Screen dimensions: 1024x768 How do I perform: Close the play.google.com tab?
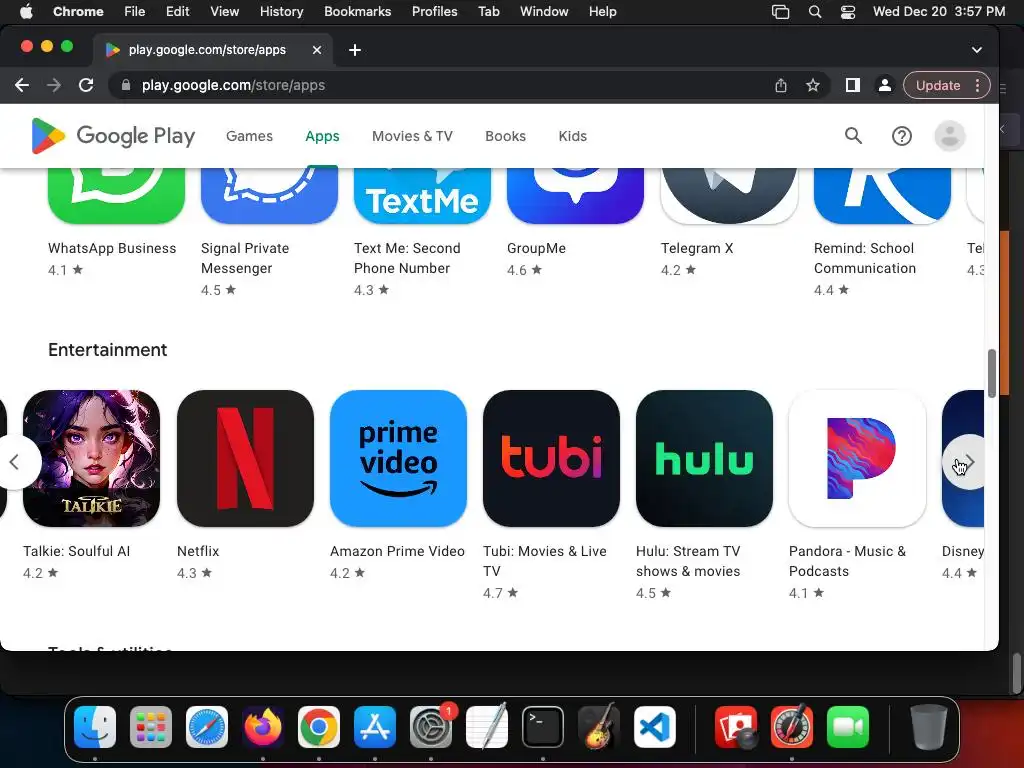pyautogui.click(x=317, y=50)
